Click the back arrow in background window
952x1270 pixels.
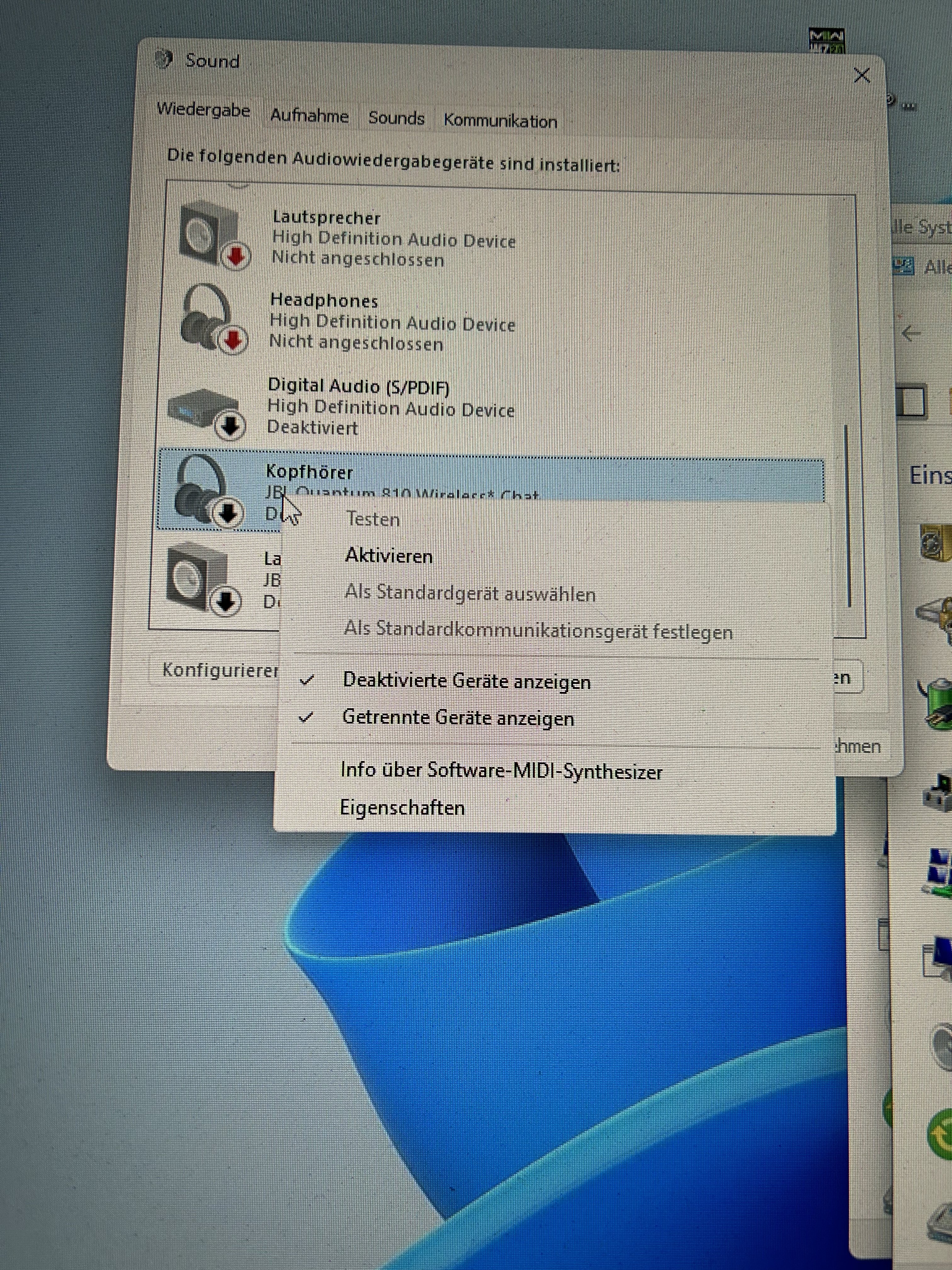pos(911,333)
